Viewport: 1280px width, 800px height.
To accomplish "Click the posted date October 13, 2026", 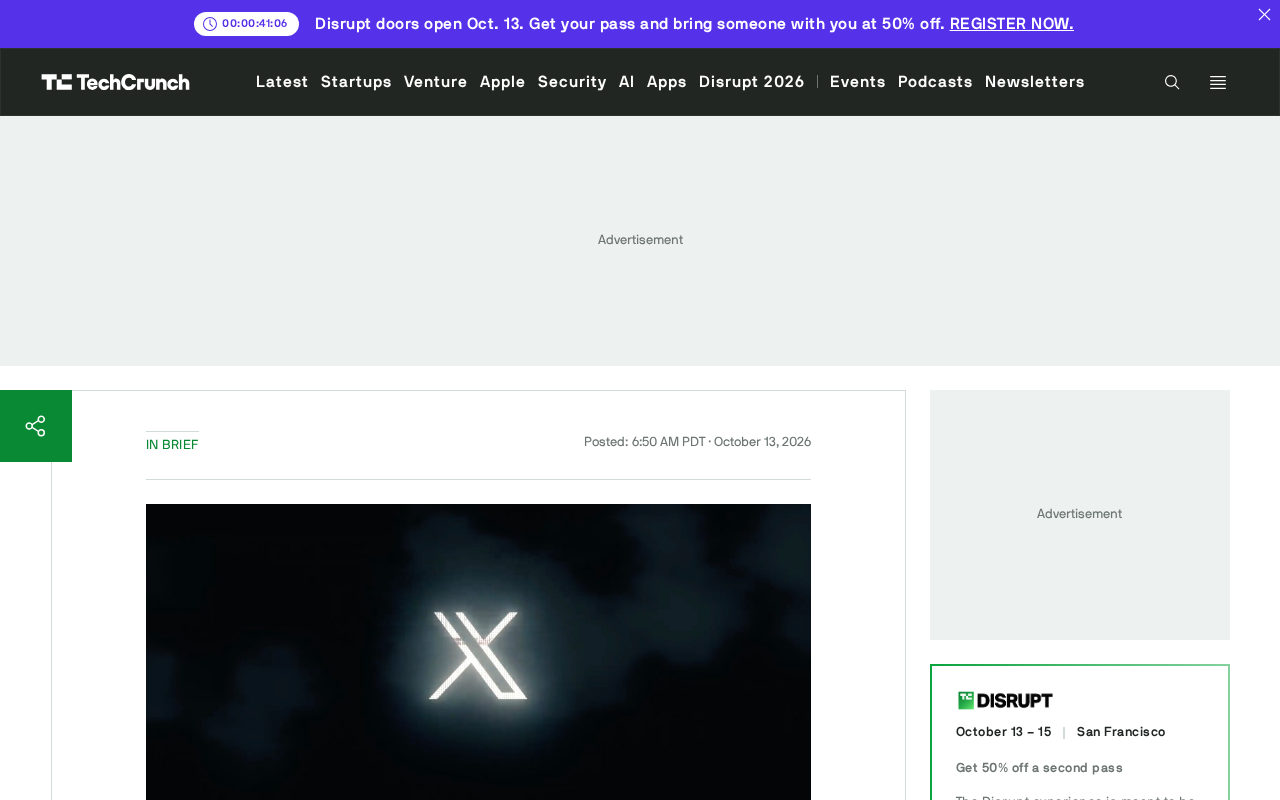I will point(762,442).
